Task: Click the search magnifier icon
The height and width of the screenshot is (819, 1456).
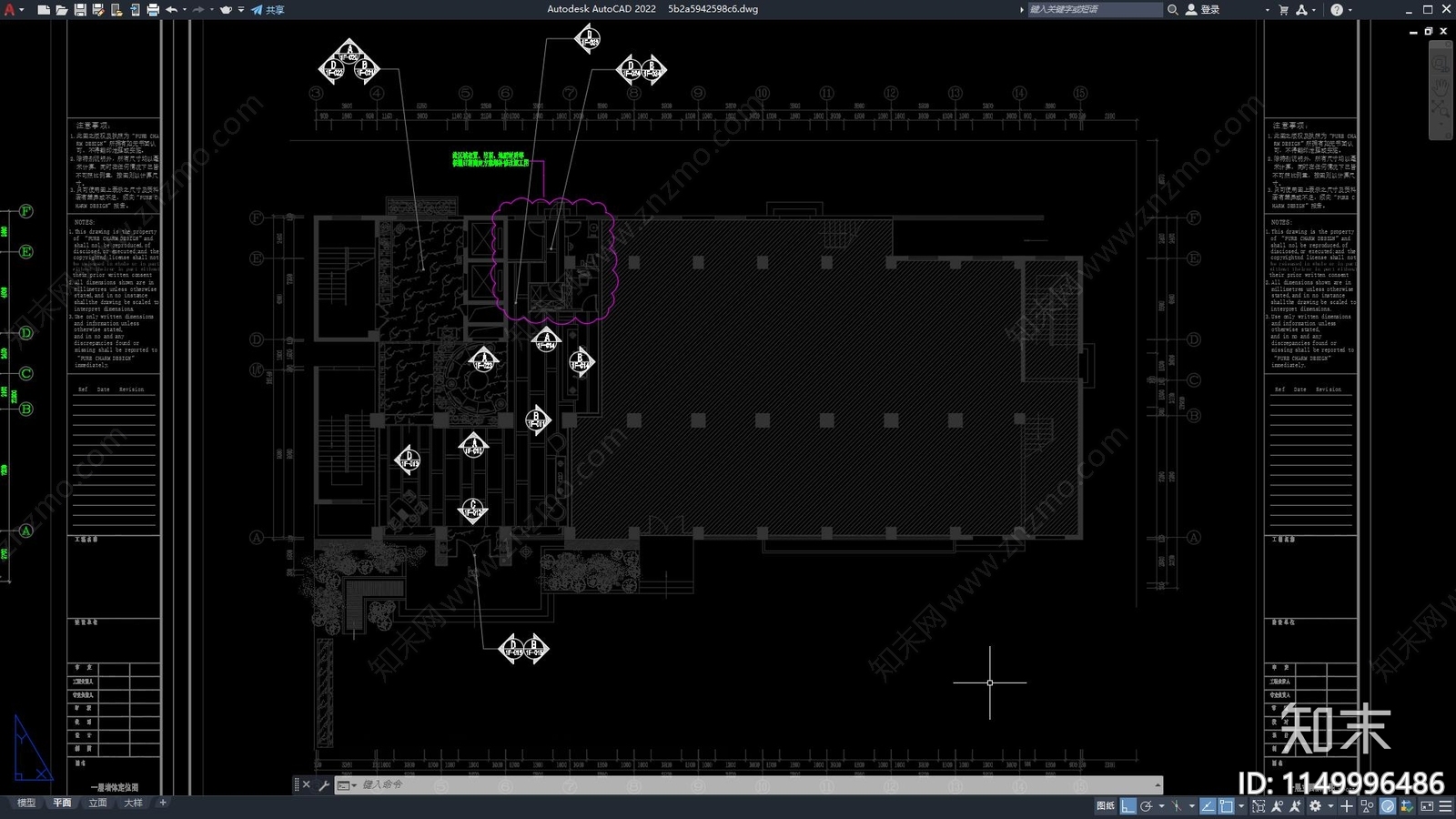Action: (1172, 9)
